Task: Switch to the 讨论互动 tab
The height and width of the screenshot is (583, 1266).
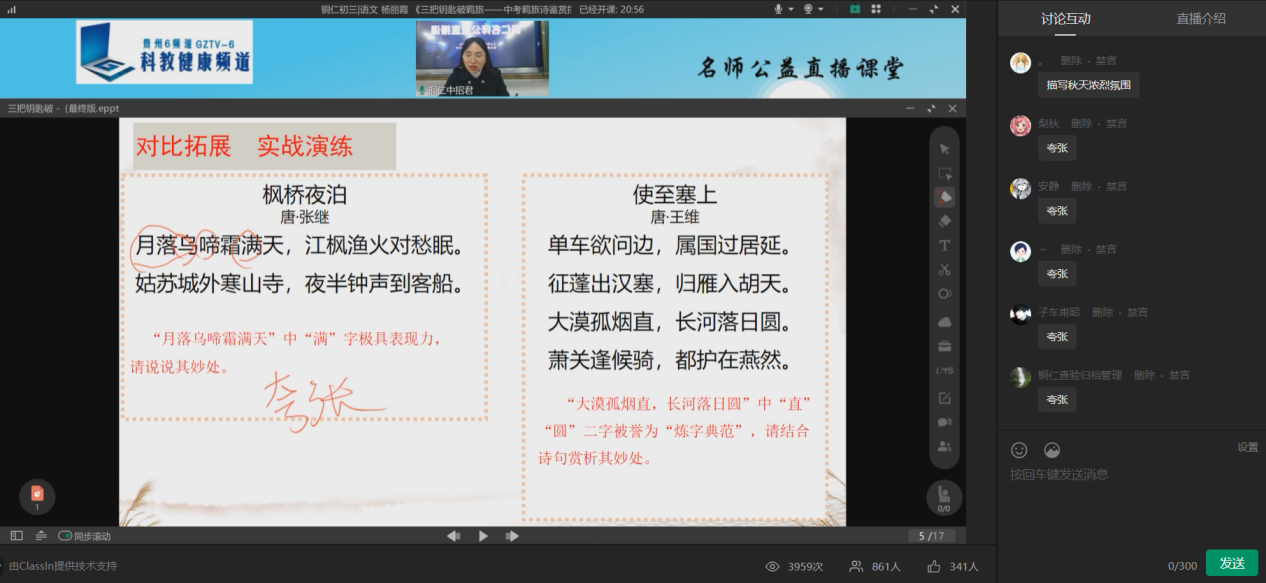Action: 1065,18
